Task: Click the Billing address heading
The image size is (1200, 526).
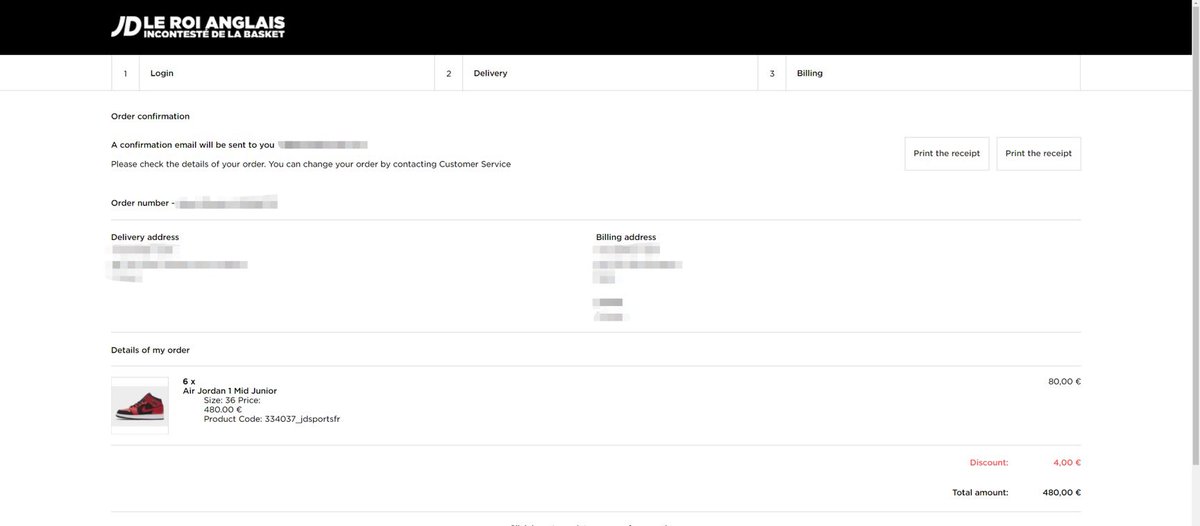Action: tap(626, 237)
